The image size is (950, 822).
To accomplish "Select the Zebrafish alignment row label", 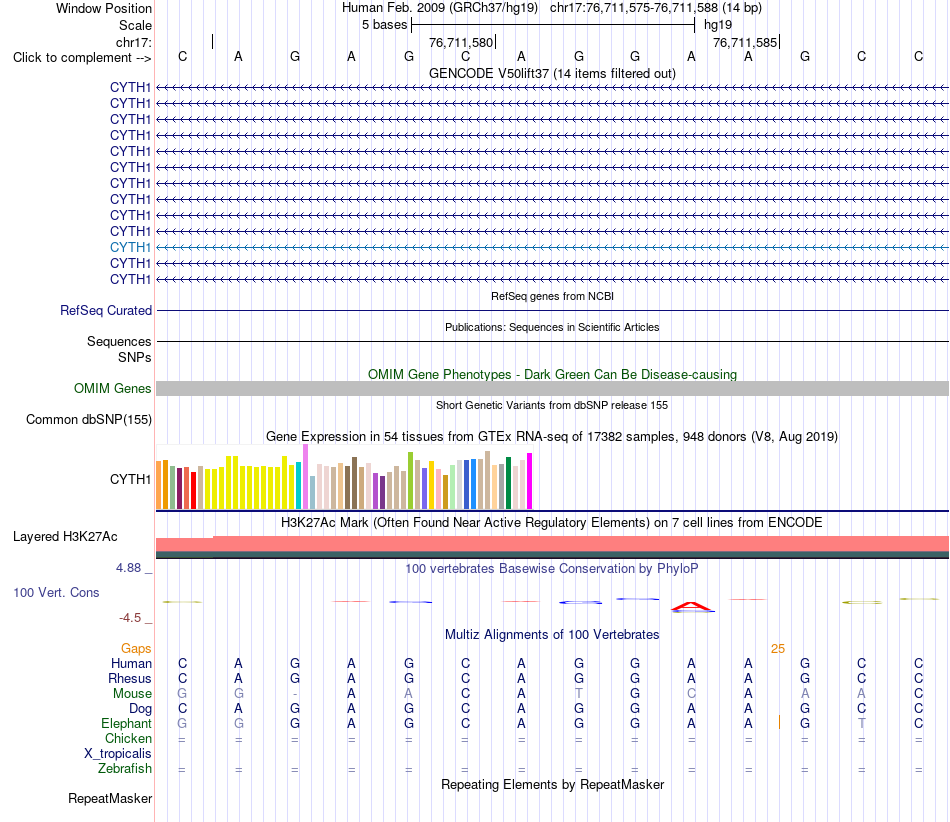I will coord(125,768).
